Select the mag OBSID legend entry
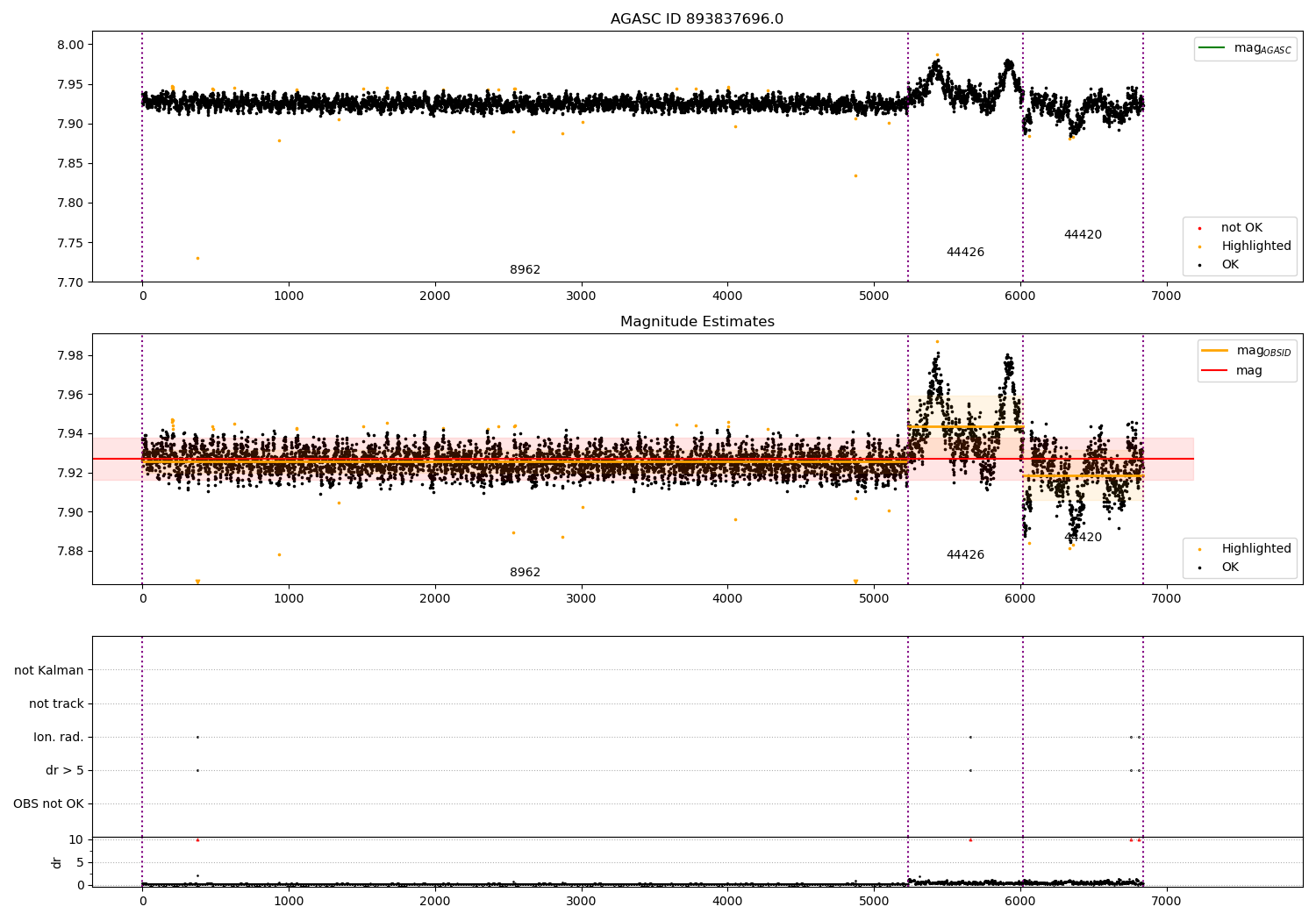 pyautogui.click(x=1246, y=351)
